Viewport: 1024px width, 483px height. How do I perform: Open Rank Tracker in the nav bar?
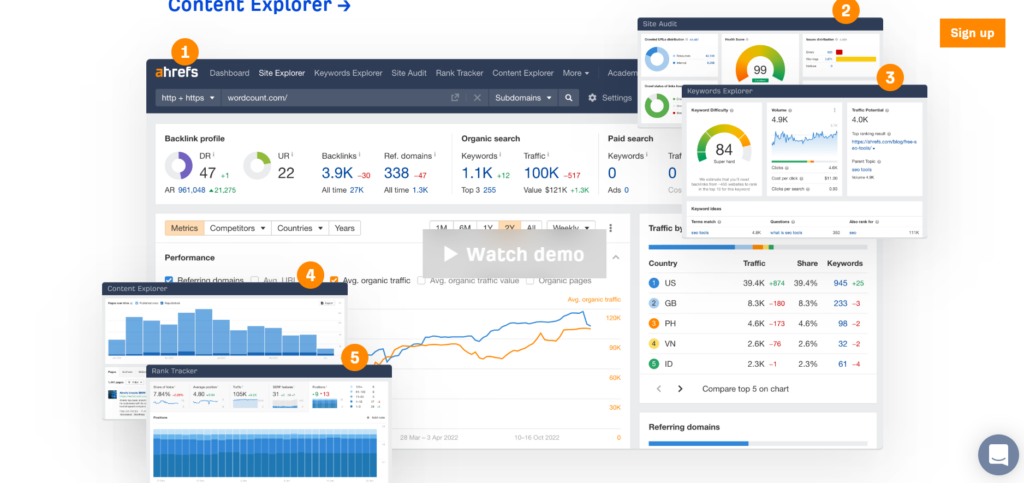(x=460, y=73)
